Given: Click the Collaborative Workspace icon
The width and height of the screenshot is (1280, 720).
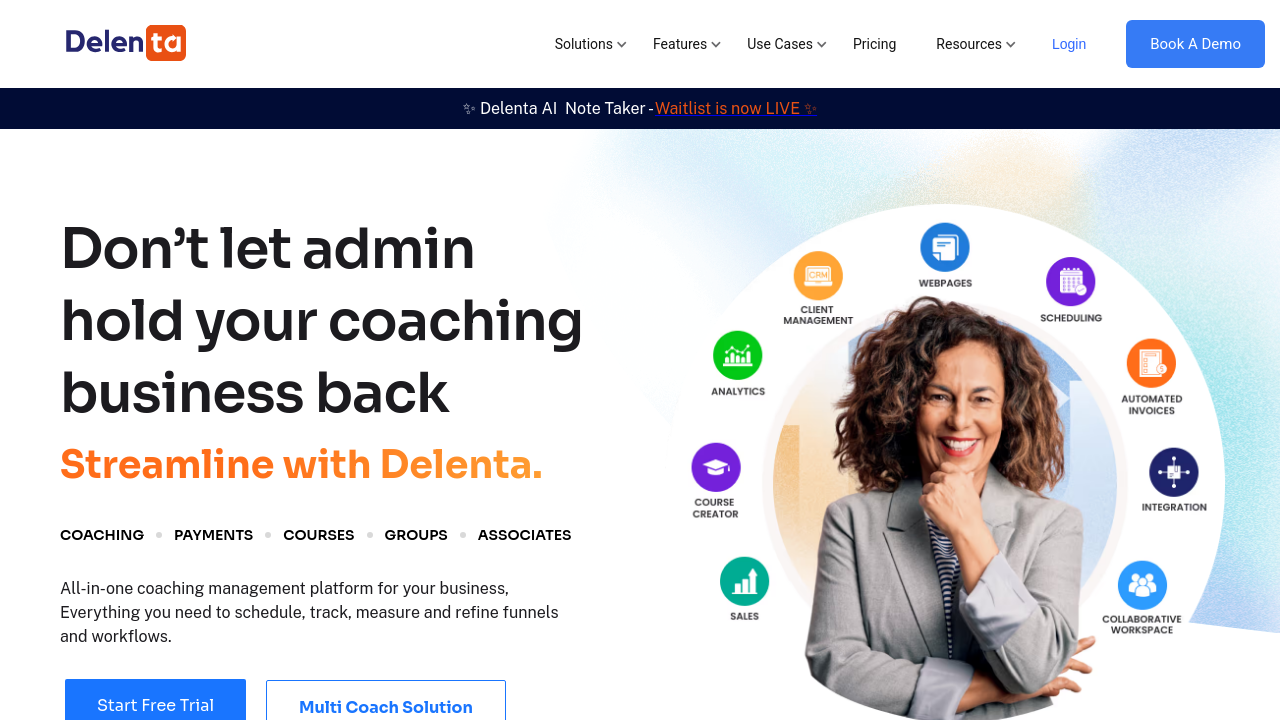Looking at the screenshot, I should coord(1142,585).
